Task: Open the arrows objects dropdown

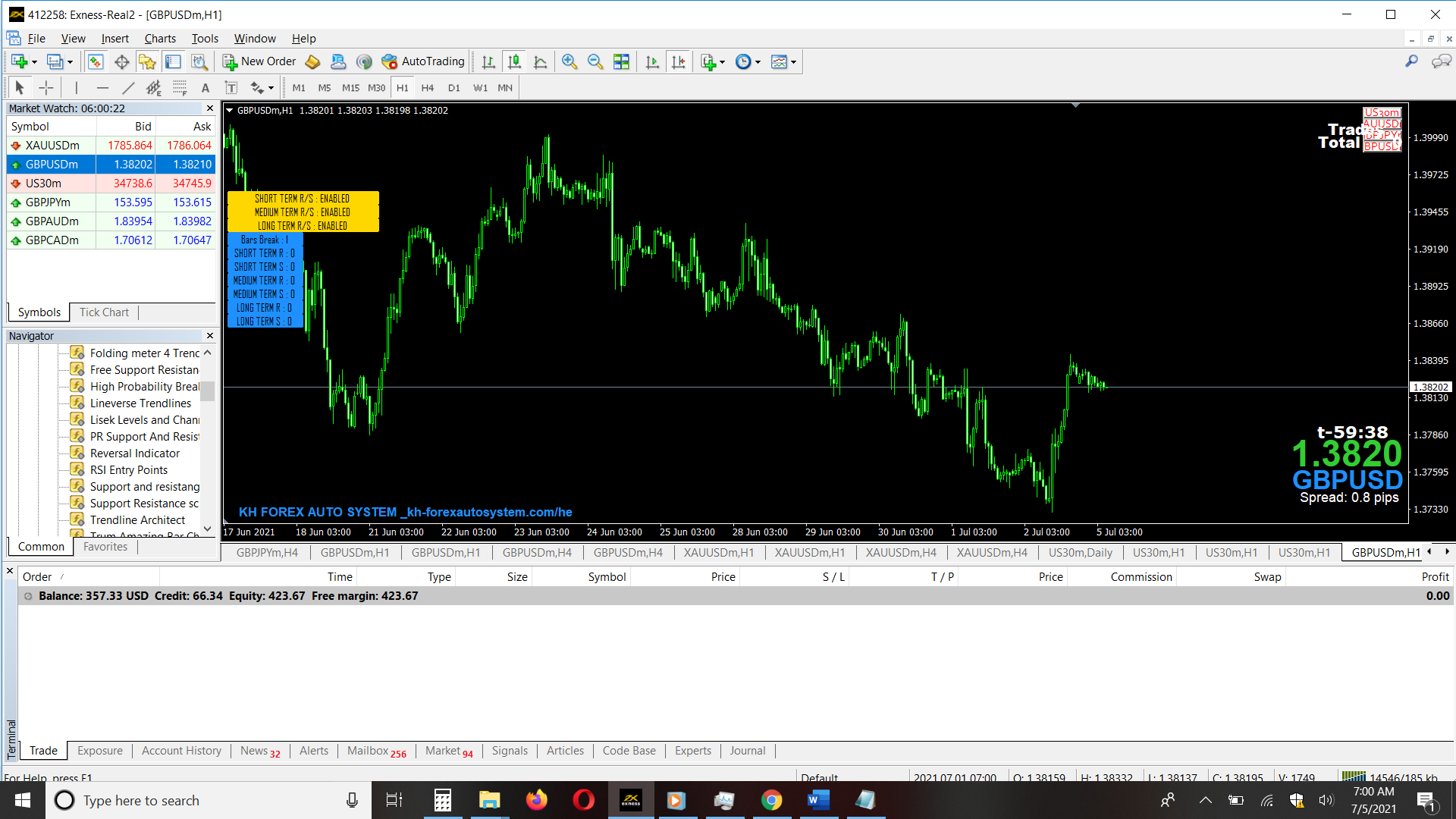Action: click(271, 88)
